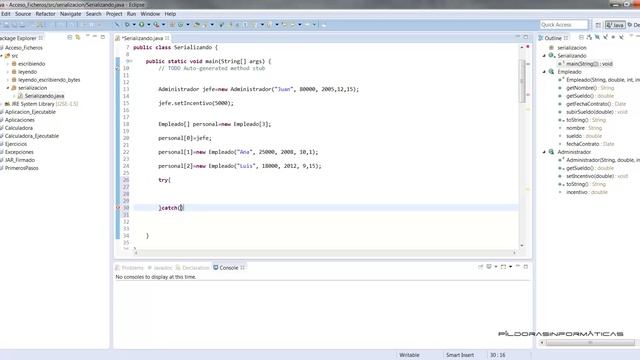Close the Serializando.java editor tab
The height and width of the screenshot is (360, 640).
167,38
